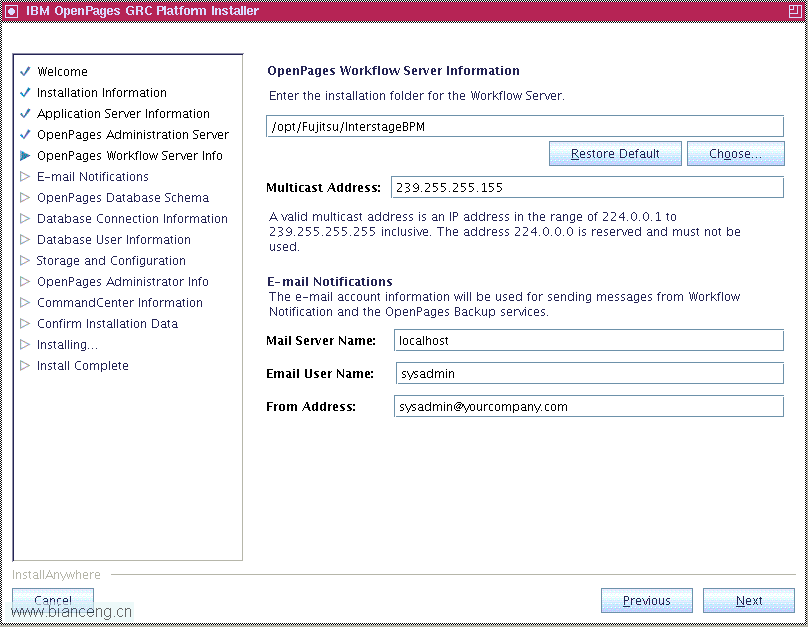808x627 pixels.
Task: Select the Application Server Information step label
Action: click(124, 114)
